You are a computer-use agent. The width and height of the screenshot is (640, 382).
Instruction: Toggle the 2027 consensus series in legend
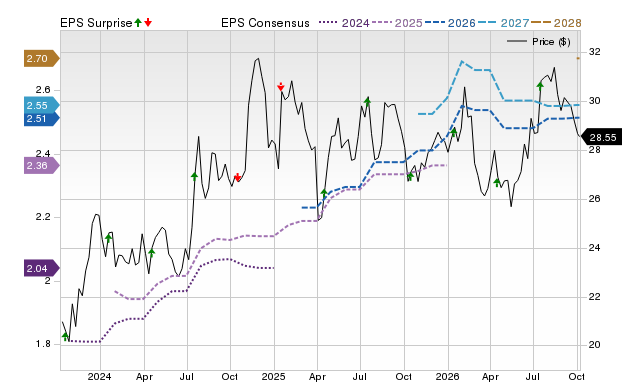(503, 23)
